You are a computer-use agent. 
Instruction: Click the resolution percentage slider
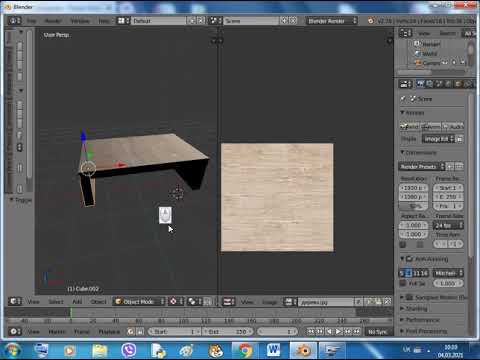pos(413,206)
